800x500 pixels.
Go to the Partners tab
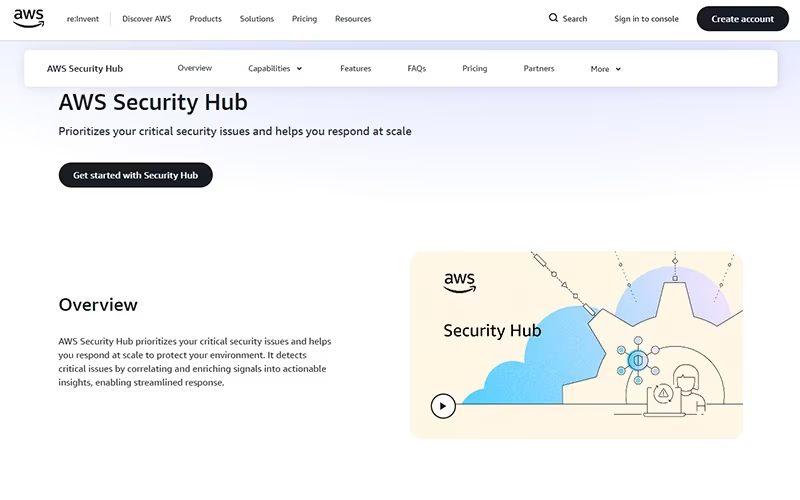click(x=539, y=68)
